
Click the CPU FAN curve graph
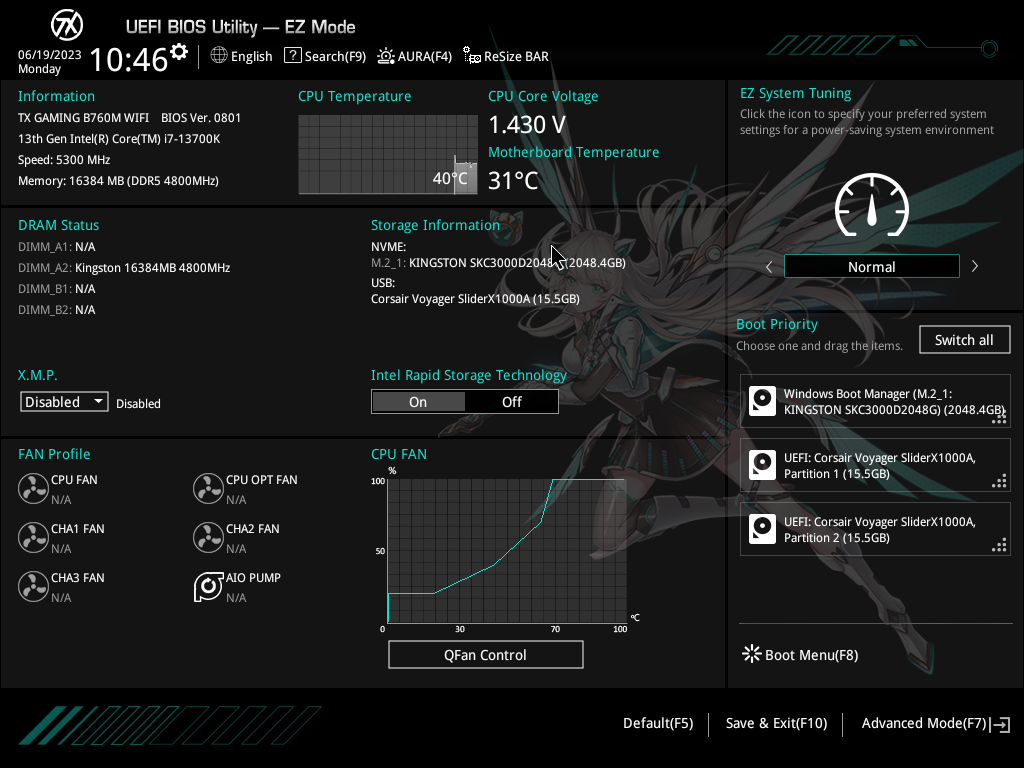point(505,550)
